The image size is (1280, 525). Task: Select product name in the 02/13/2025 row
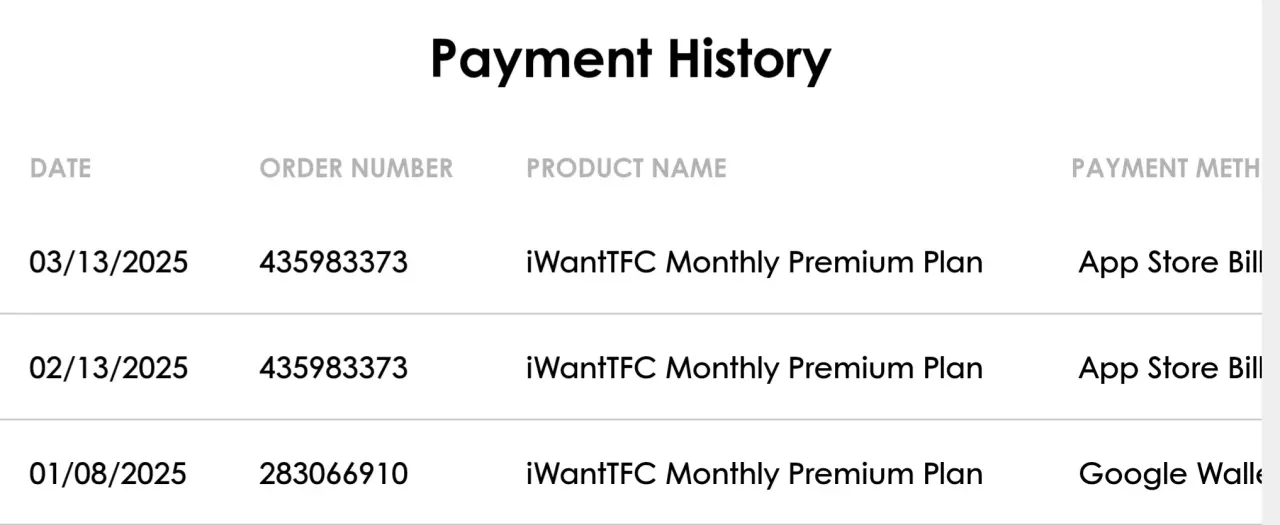point(754,368)
